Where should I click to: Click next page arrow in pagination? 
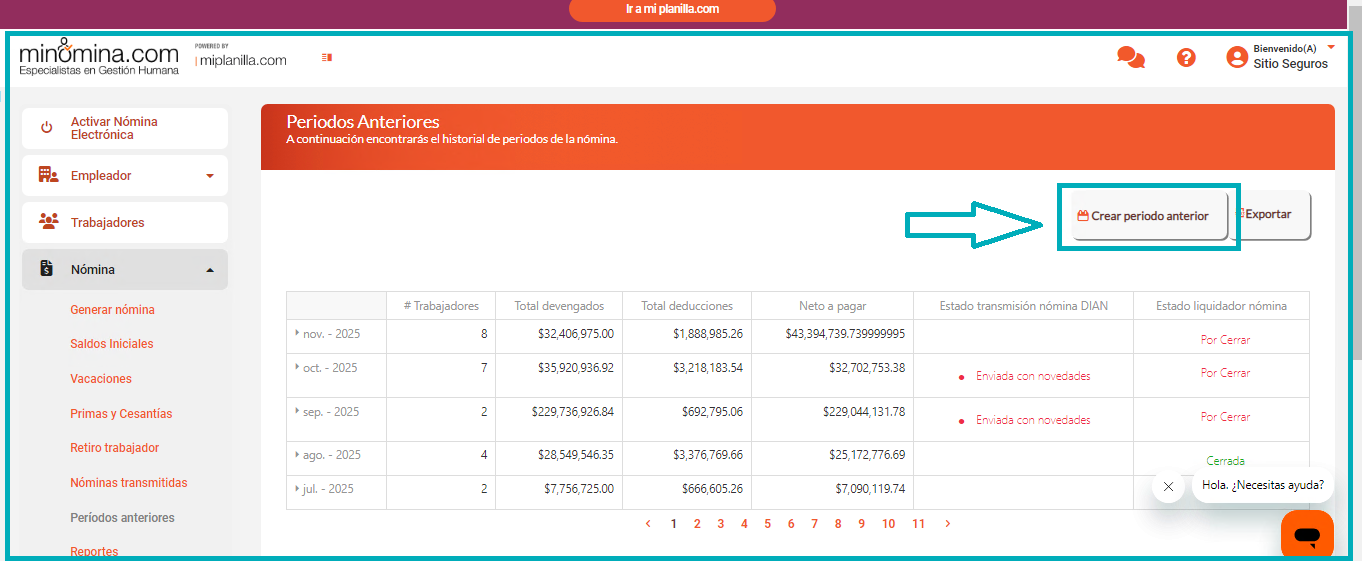[948, 524]
